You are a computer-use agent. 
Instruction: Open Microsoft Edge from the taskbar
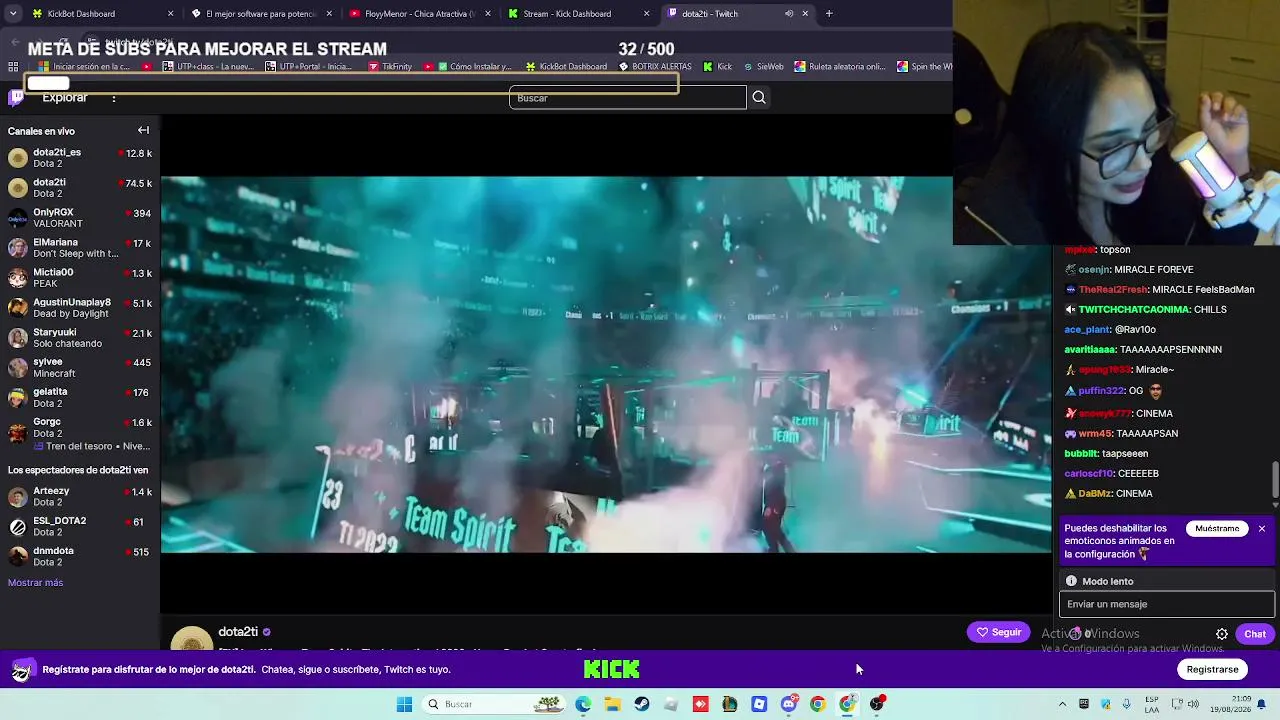(583, 704)
